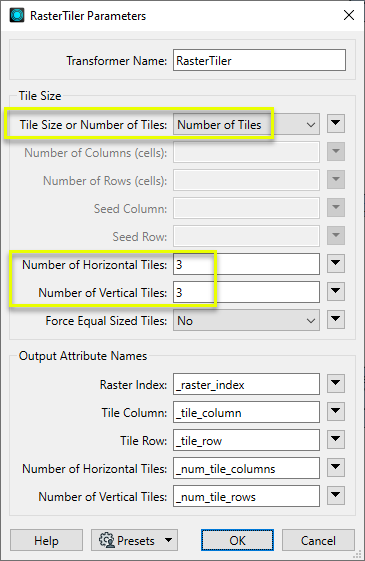Click the field containing 3 for Vertical Tiles
The height and width of the screenshot is (561, 365).
tap(246, 292)
